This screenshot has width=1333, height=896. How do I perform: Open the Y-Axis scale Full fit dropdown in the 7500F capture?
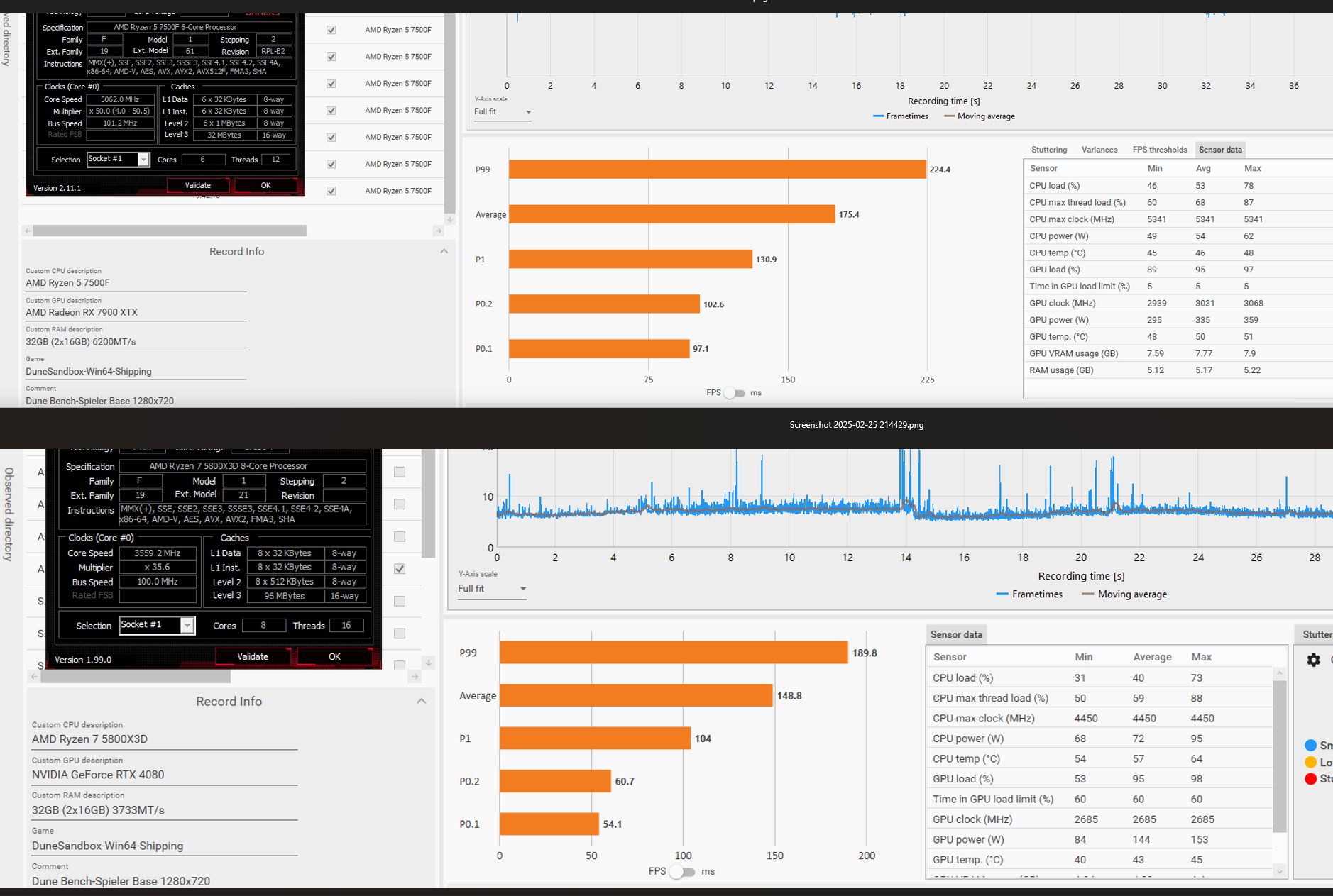503,112
